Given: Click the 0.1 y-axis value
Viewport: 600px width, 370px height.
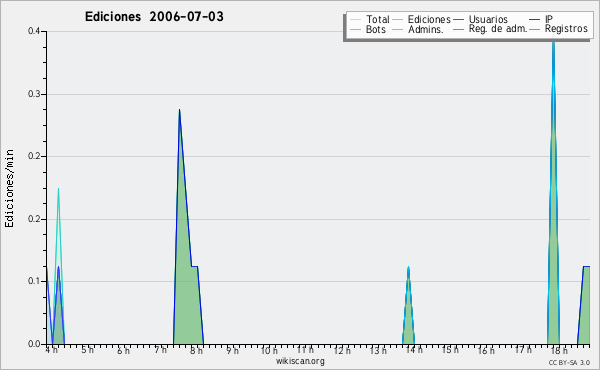Looking at the screenshot, I should tap(34, 281).
